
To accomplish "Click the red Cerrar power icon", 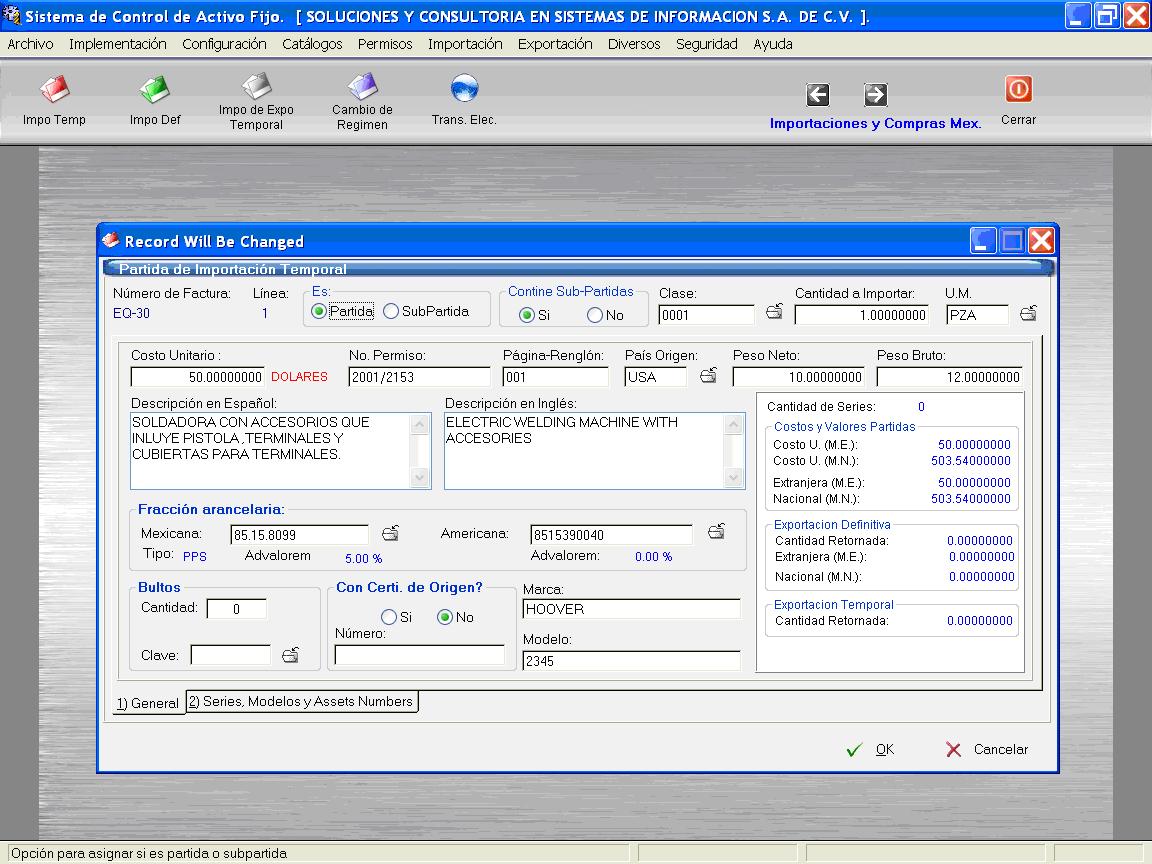I will [x=1018, y=90].
